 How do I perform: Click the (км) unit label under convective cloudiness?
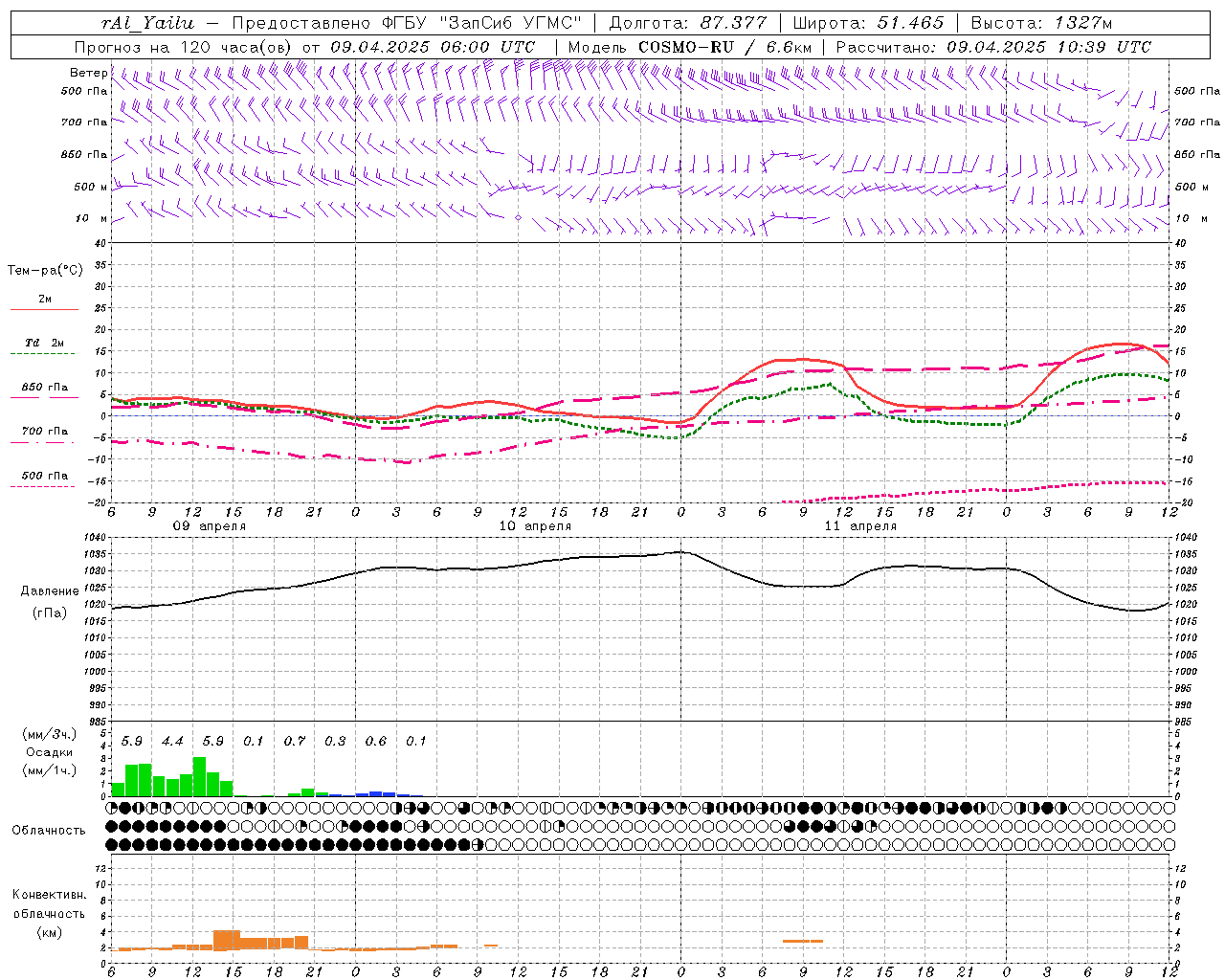click(49, 932)
